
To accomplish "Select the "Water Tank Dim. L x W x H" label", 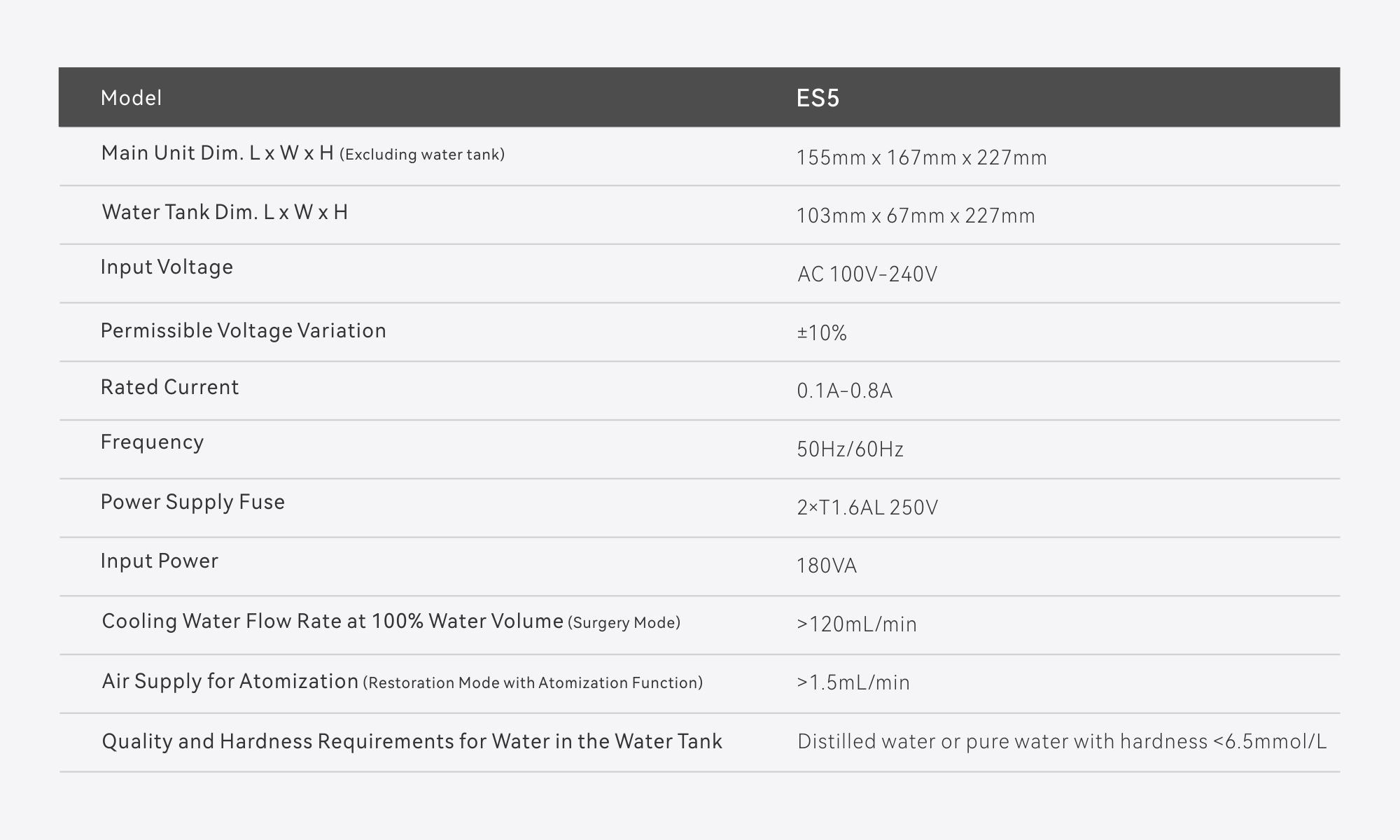I will [x=225, y=212].
